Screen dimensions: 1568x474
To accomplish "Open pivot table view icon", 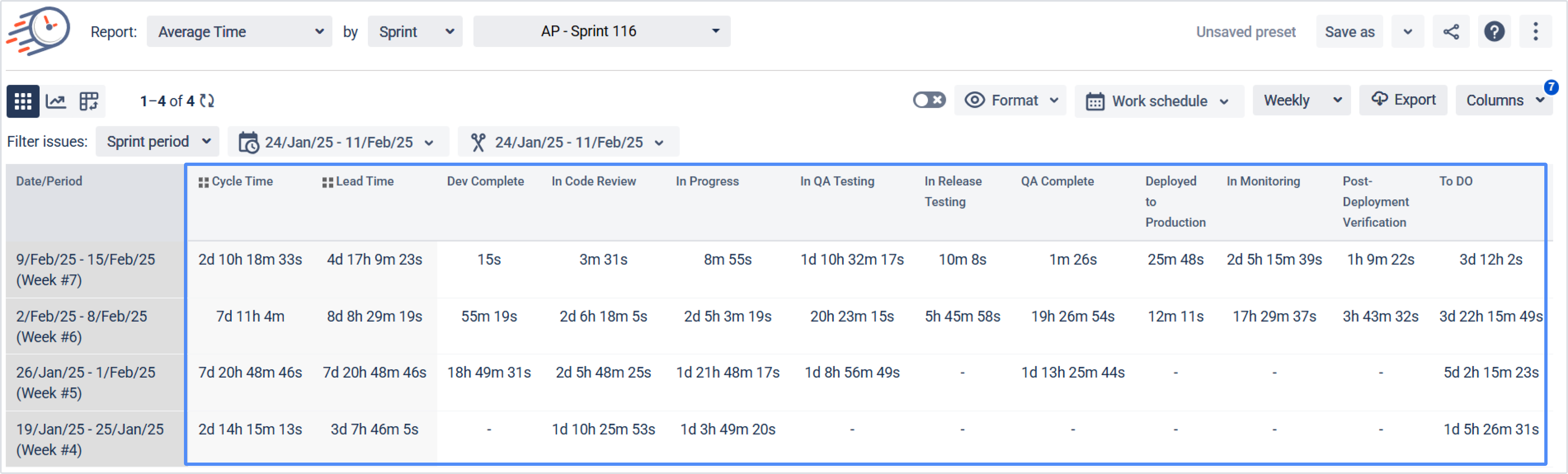I will pyautogui.click(x=89, y=101).
